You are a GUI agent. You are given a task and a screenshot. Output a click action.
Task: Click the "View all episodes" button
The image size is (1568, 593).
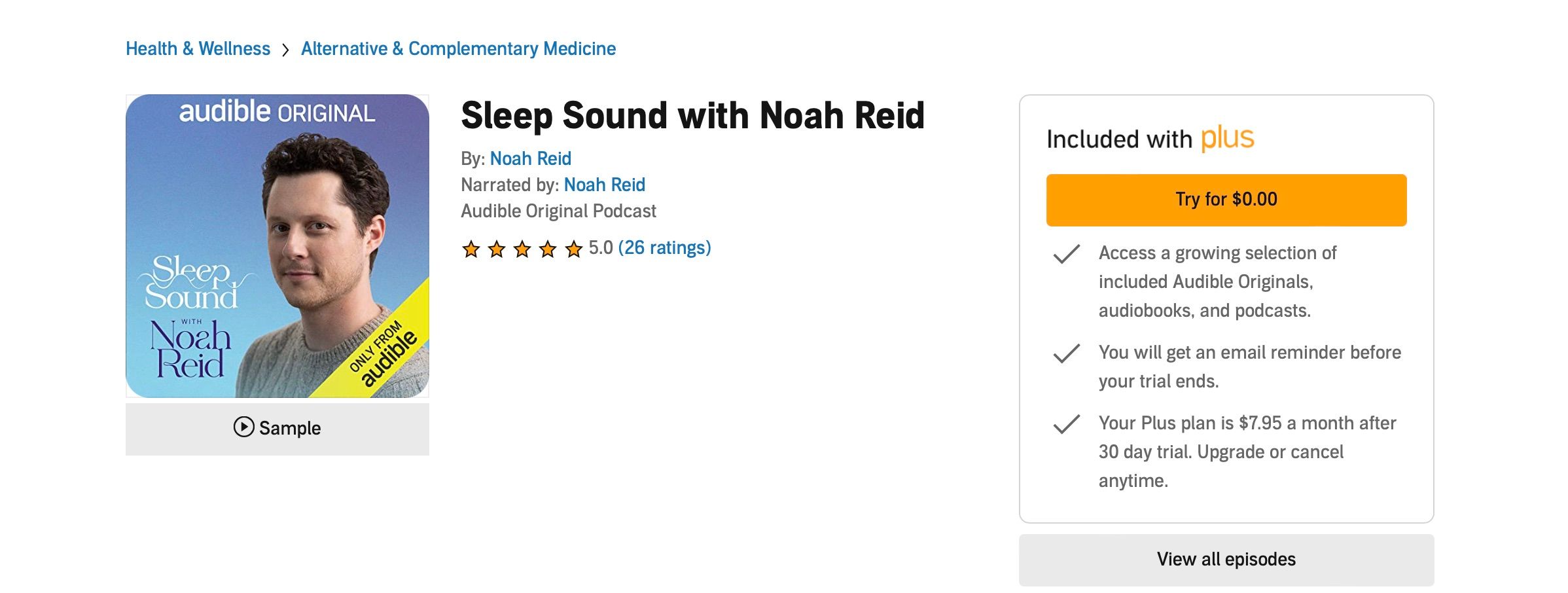tap(1226, 560)
